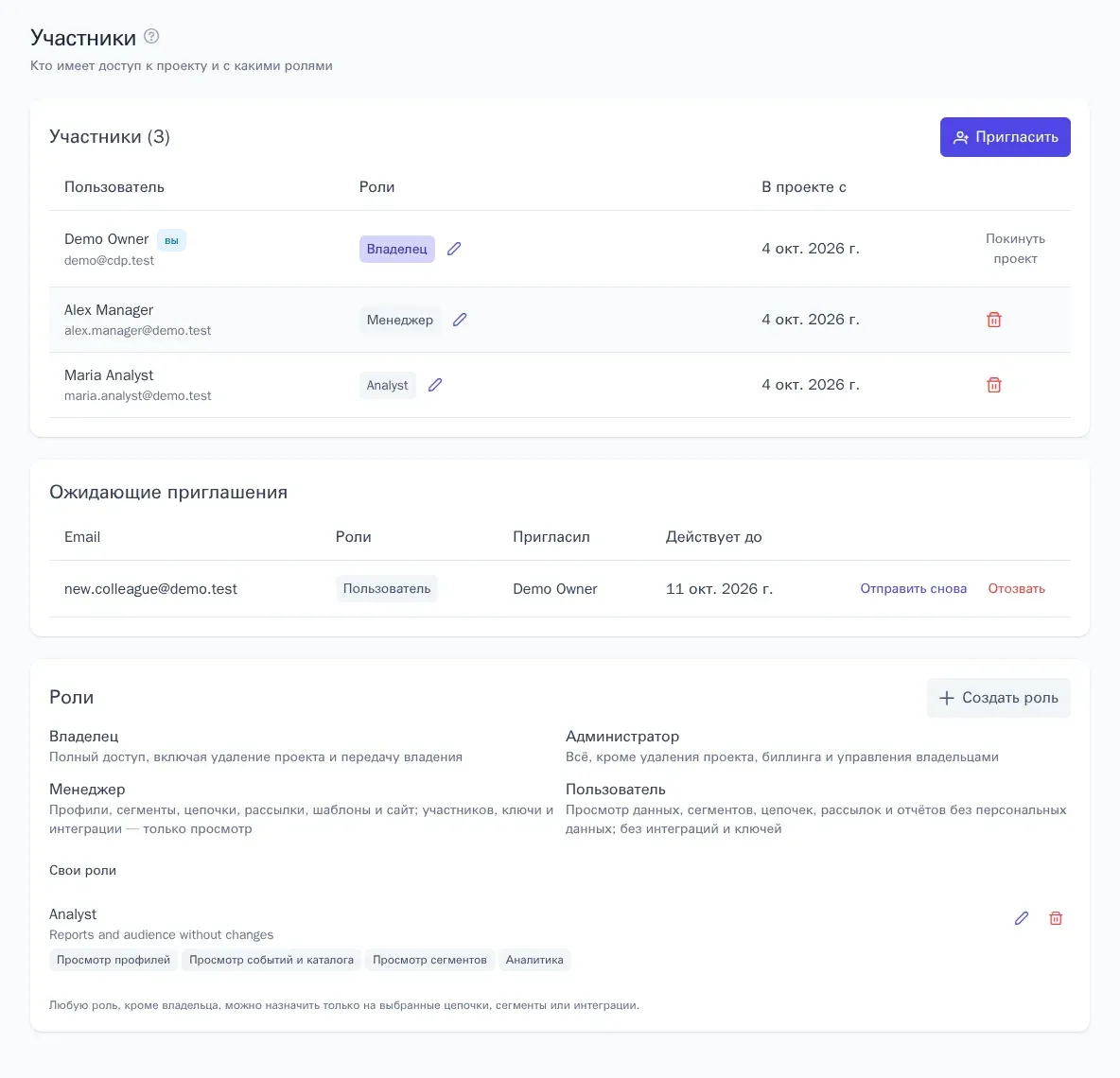Delete Maria Analyst from participants
This screenshot has width=1120, height=1078.
[993, 385]
